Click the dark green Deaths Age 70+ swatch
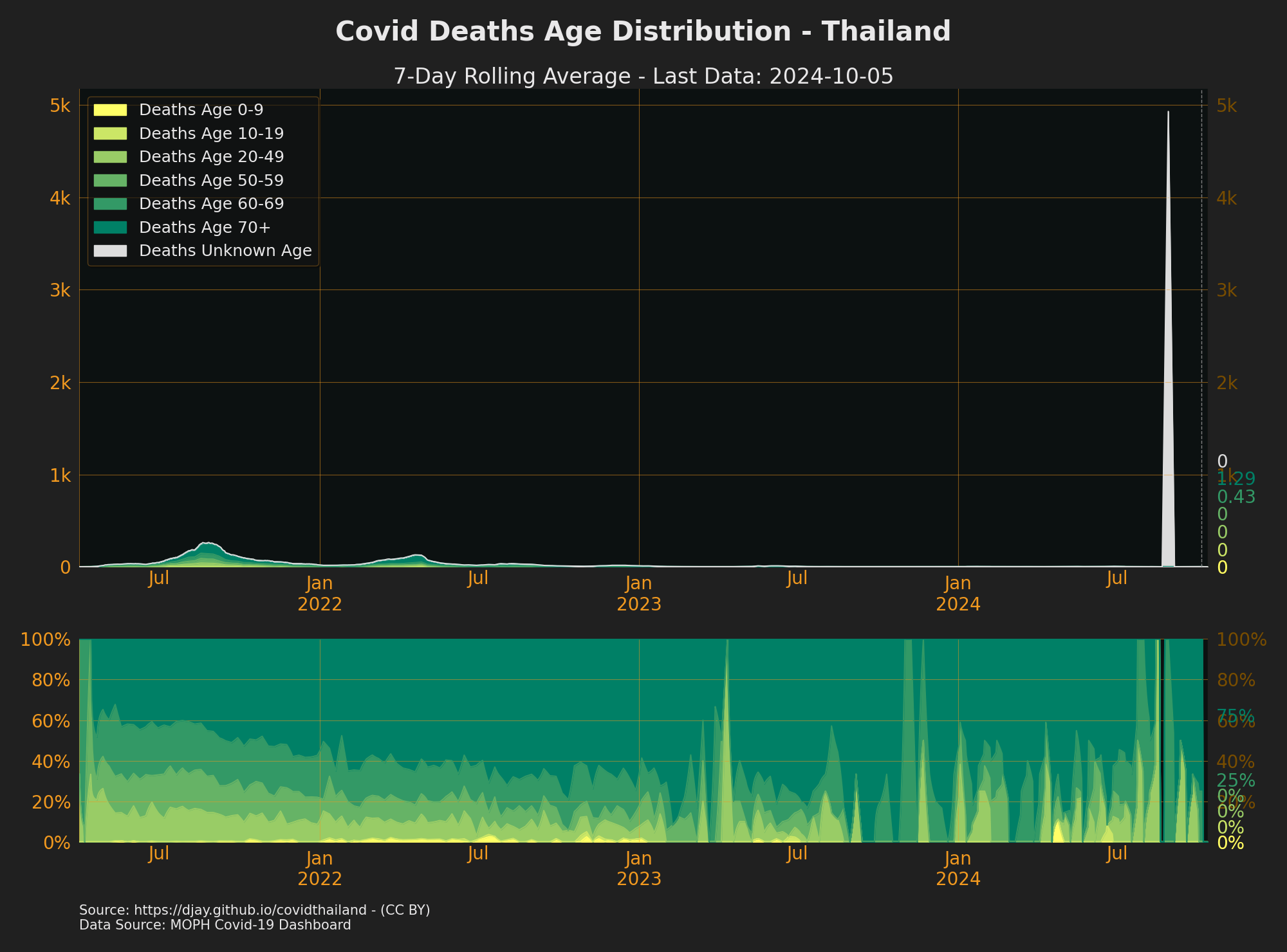The height and width of the screenshot is (952, 1287). [110, 227]
